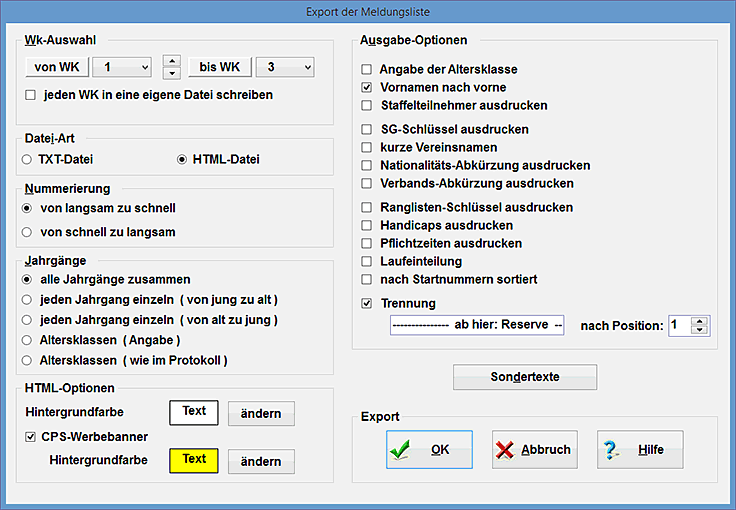Click the 'ab hier: Reserve' text field
The image size is (736, 510).
tap(477, 326)
